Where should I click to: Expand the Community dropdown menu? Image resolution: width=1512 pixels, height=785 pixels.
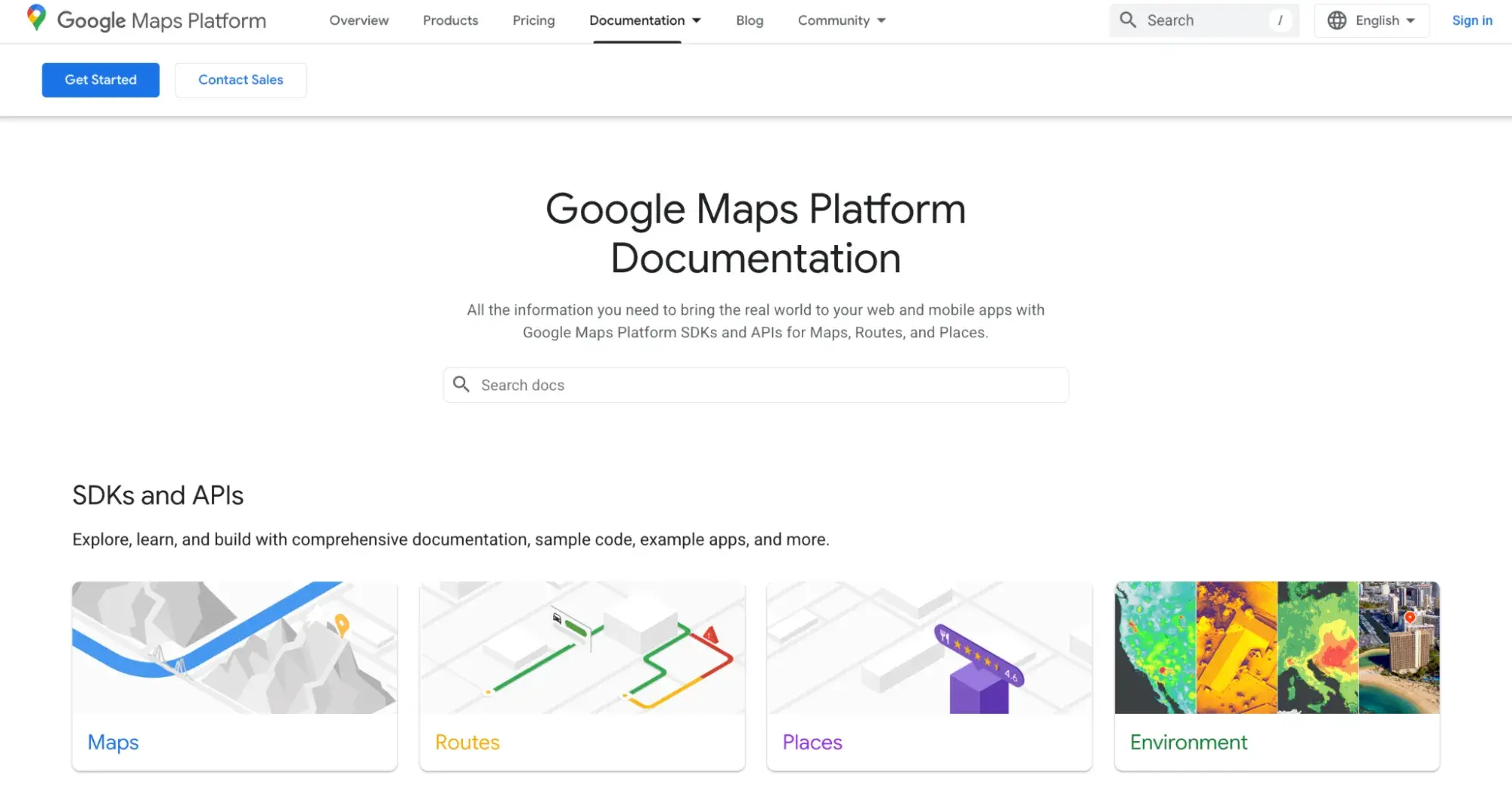point(841,20)
